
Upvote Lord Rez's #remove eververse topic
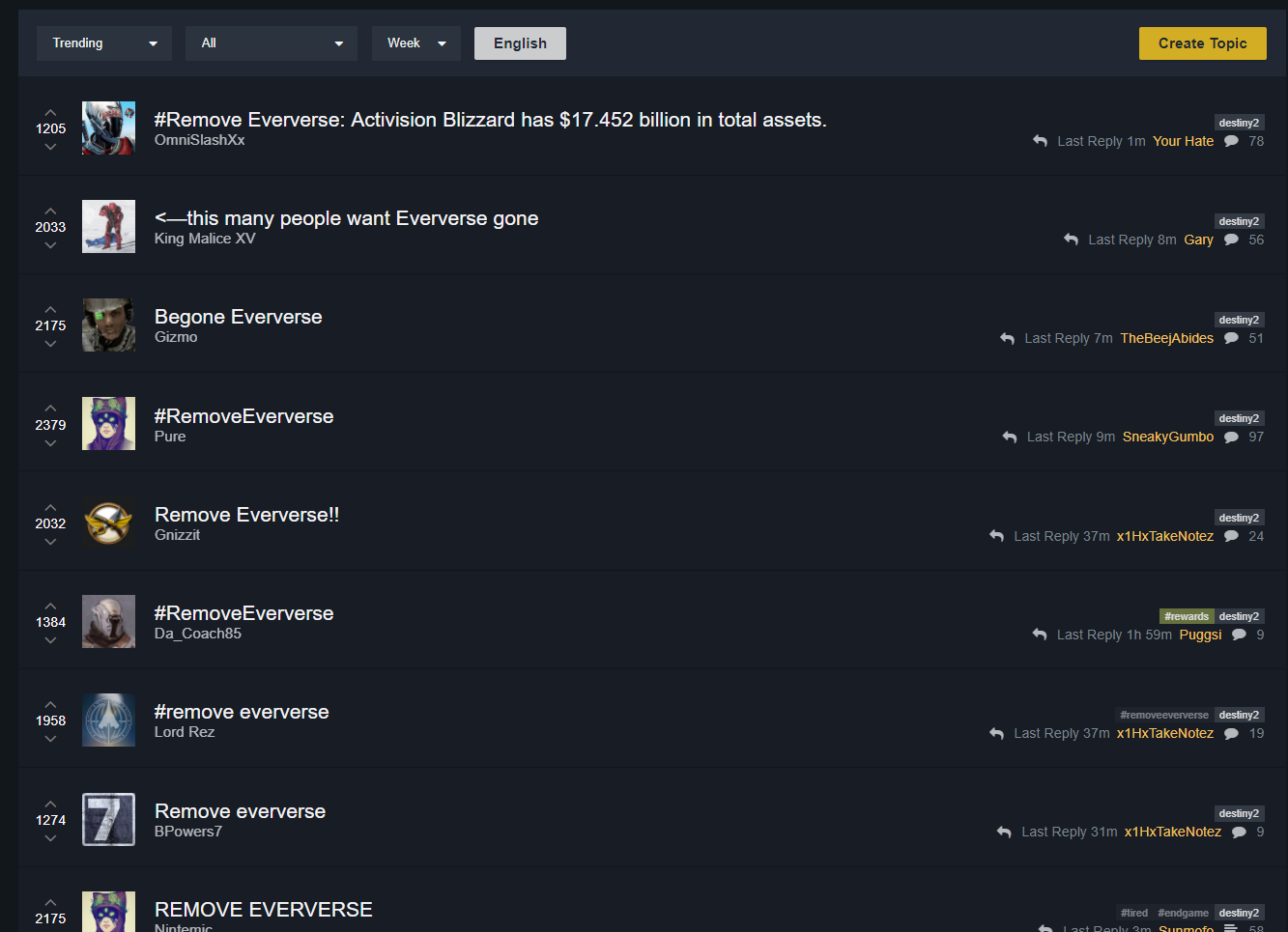click(50, 704)
